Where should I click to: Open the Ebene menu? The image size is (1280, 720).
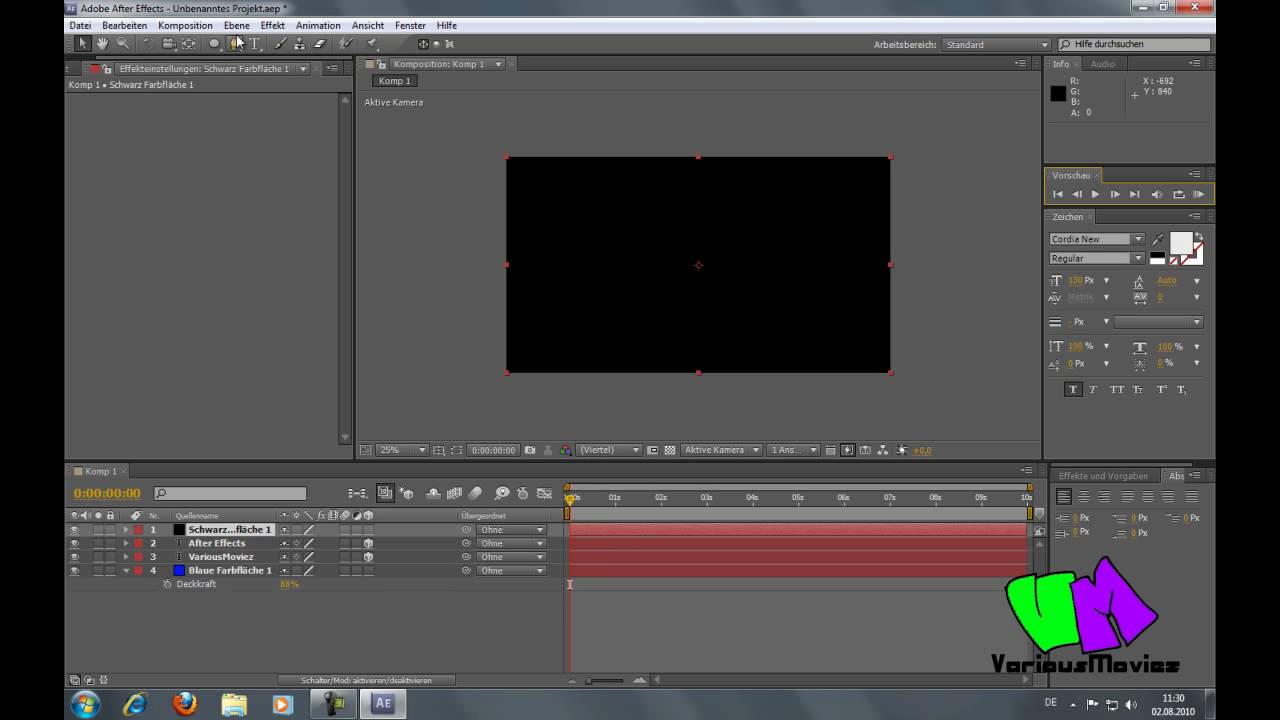point(237,25)
